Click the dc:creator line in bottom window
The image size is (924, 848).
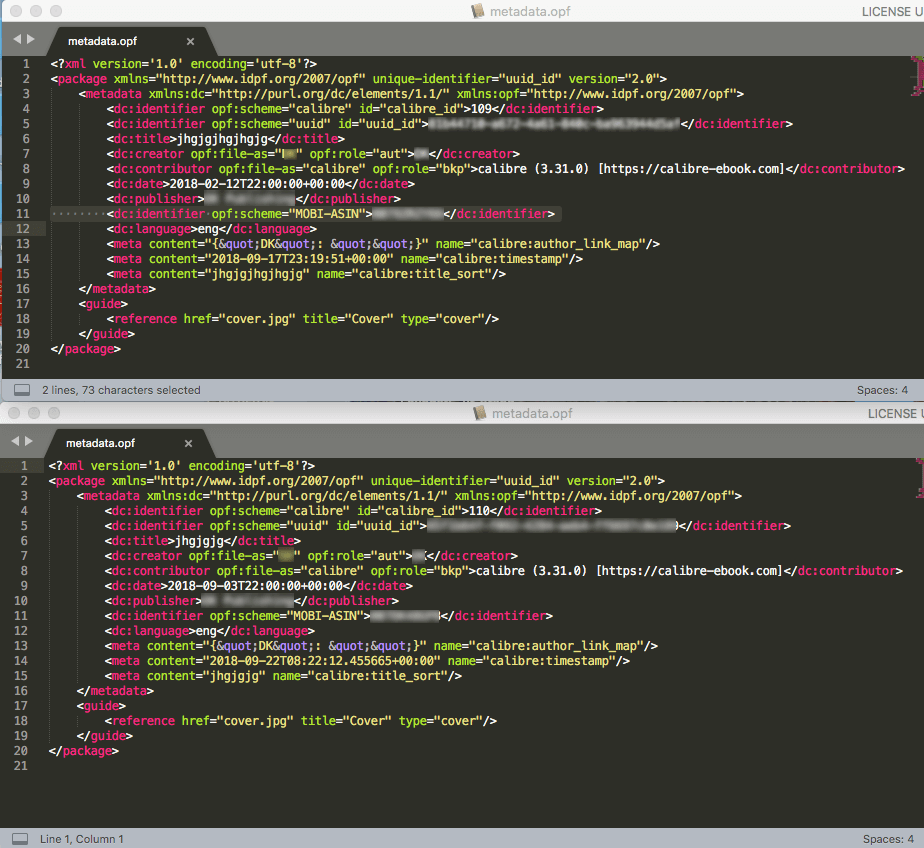coord(312,556)
